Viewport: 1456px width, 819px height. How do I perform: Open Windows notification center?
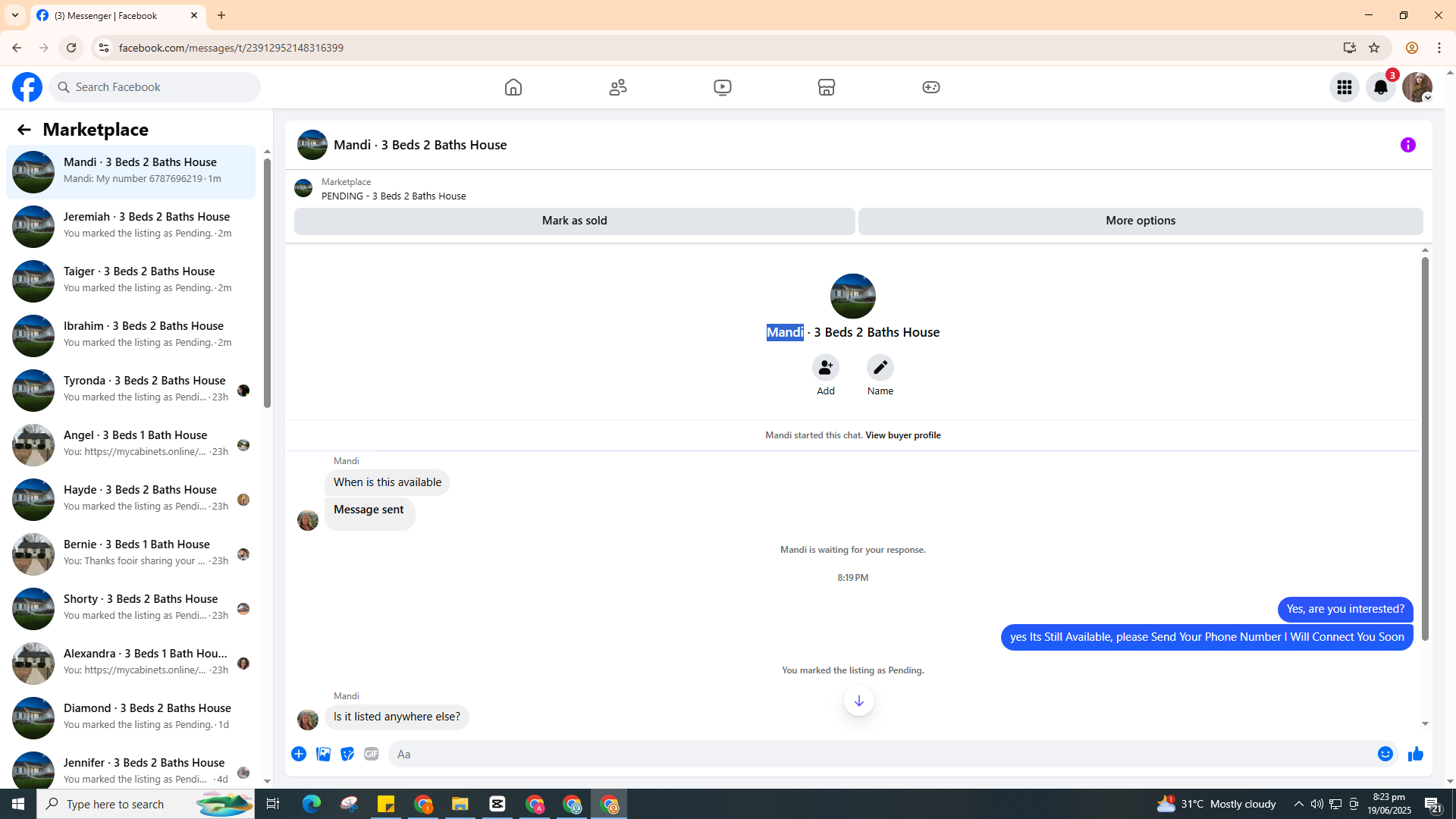[1433, 804]
